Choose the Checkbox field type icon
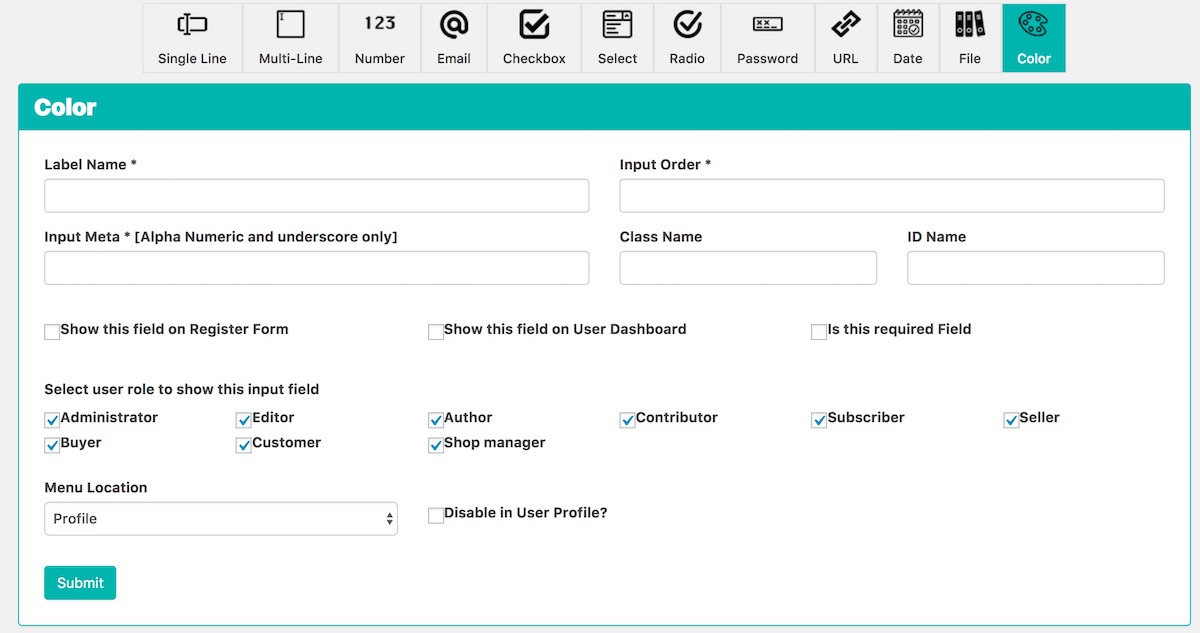 (x=534, y=26)
